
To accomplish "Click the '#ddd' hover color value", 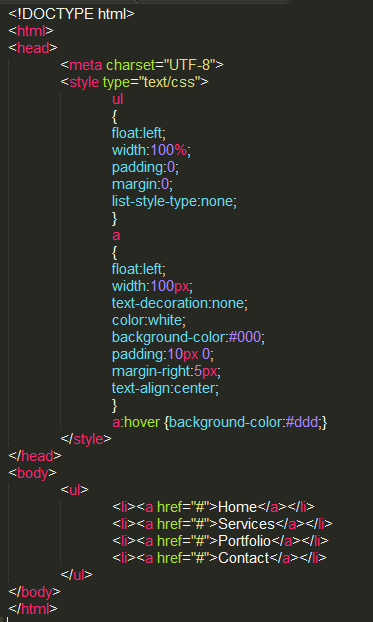I will tap(302, 422).
